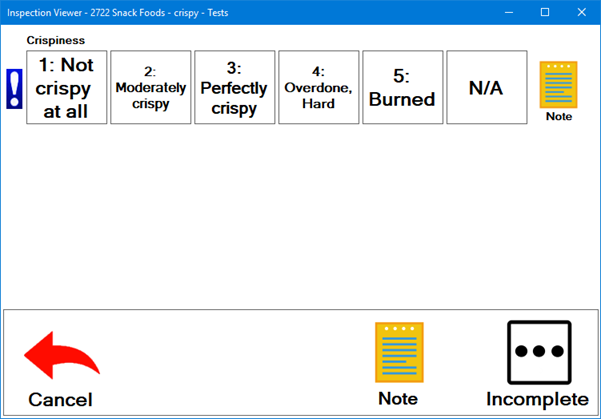
Task: Open the note icon beside Crispiness ratings
Action: [x=558, y=84]
